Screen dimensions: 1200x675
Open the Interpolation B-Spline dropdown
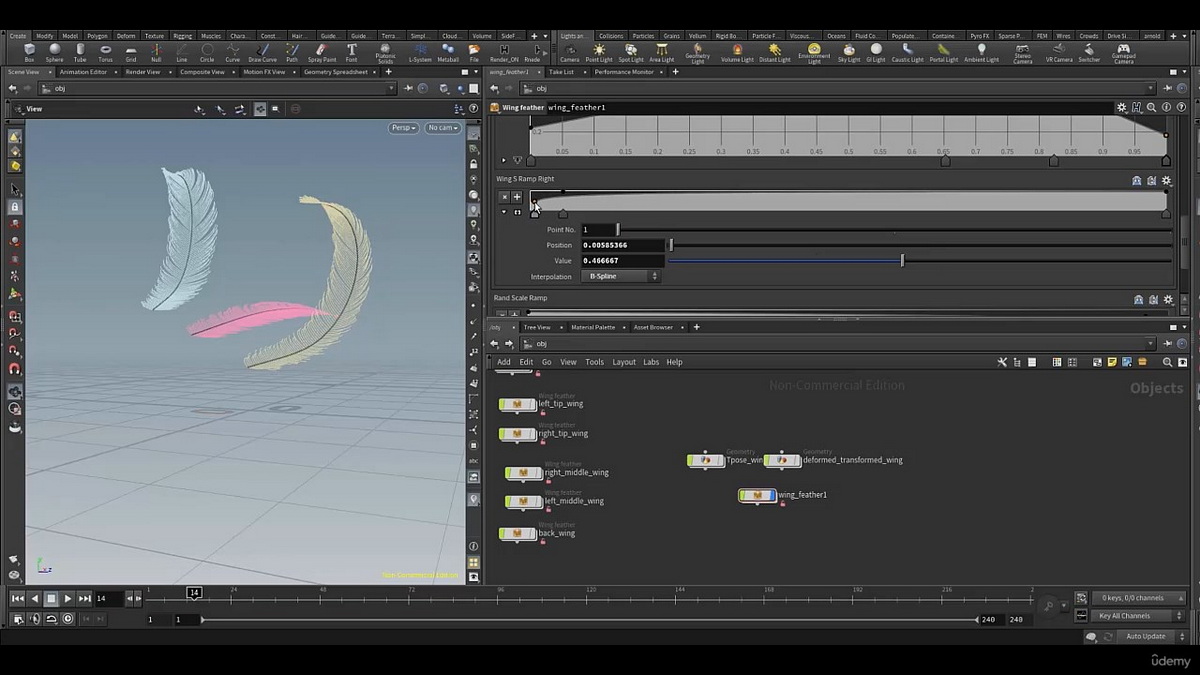point(620,276)
